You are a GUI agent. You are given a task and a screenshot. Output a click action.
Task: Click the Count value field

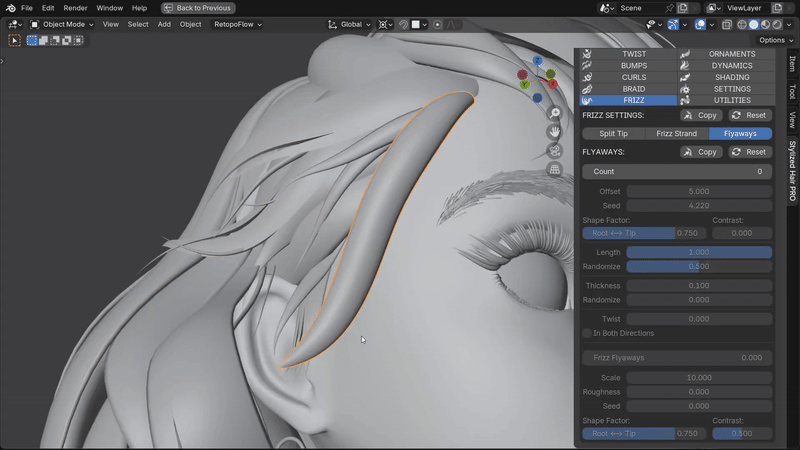(x=677, y=171)
